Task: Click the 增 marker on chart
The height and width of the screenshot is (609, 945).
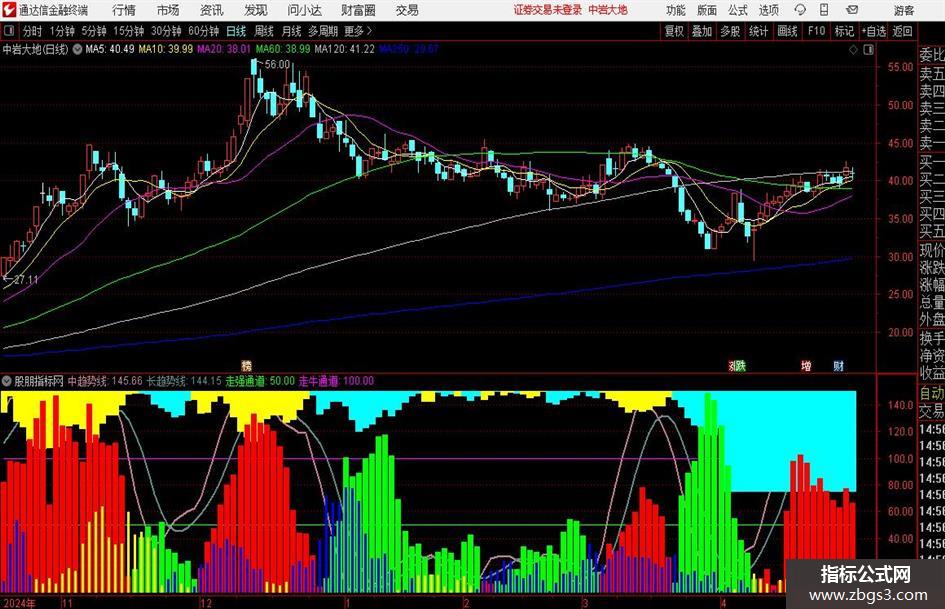Action: pyautogui.click(x=806, y=366)
